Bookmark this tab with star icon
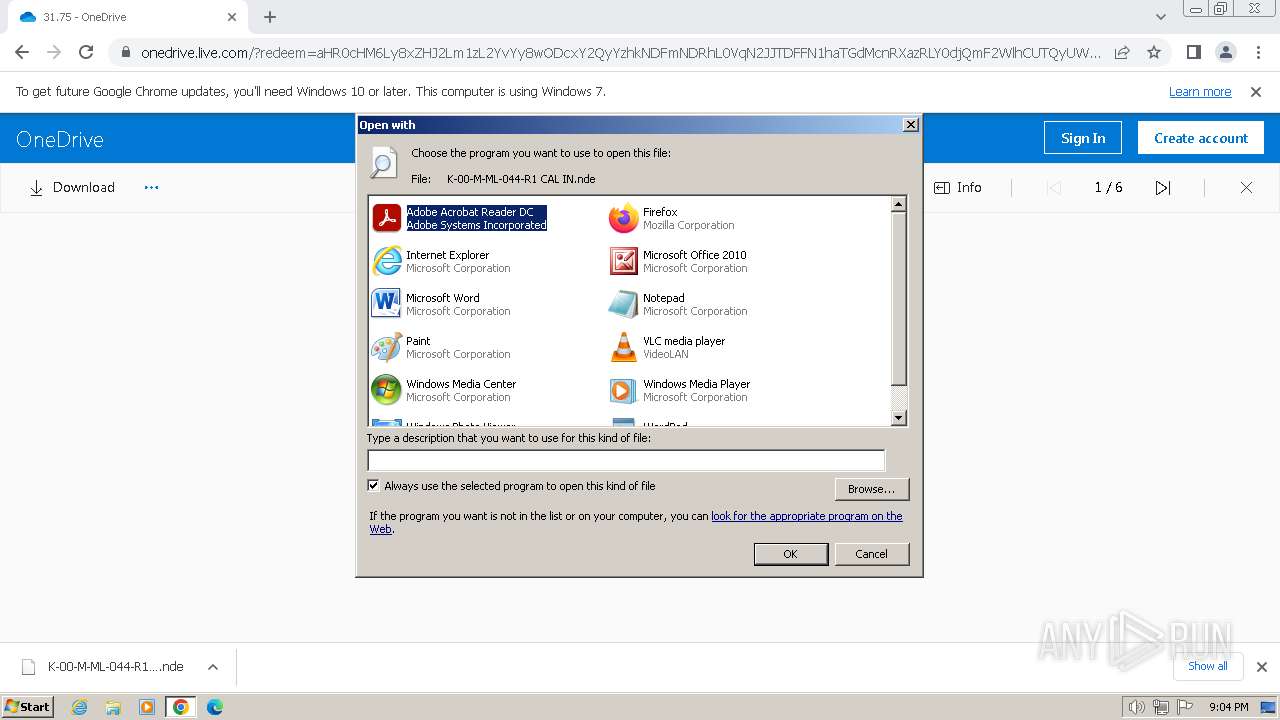 pyautogui.click(x=1154, y=52)
